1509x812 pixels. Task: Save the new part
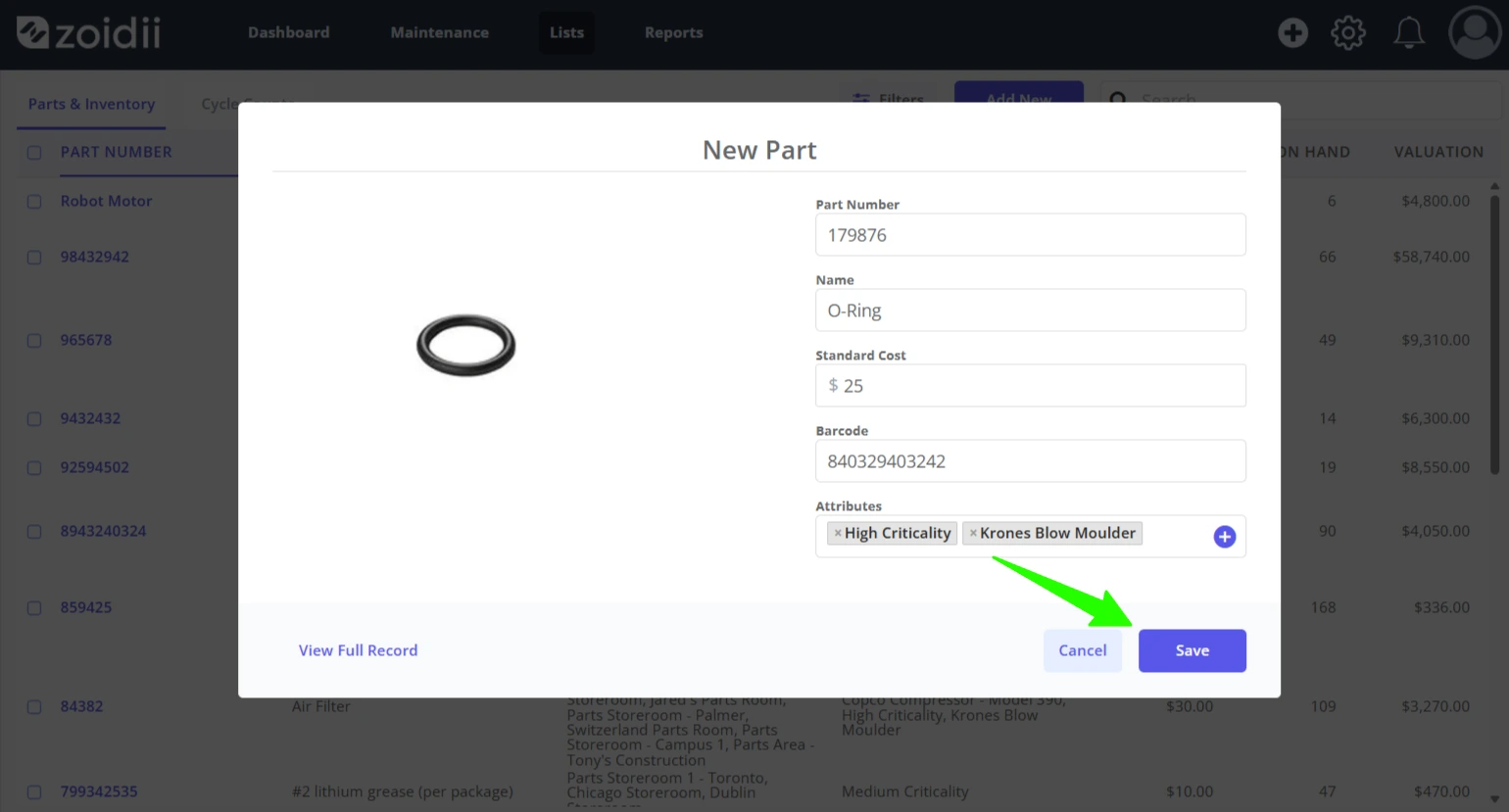1192,650
